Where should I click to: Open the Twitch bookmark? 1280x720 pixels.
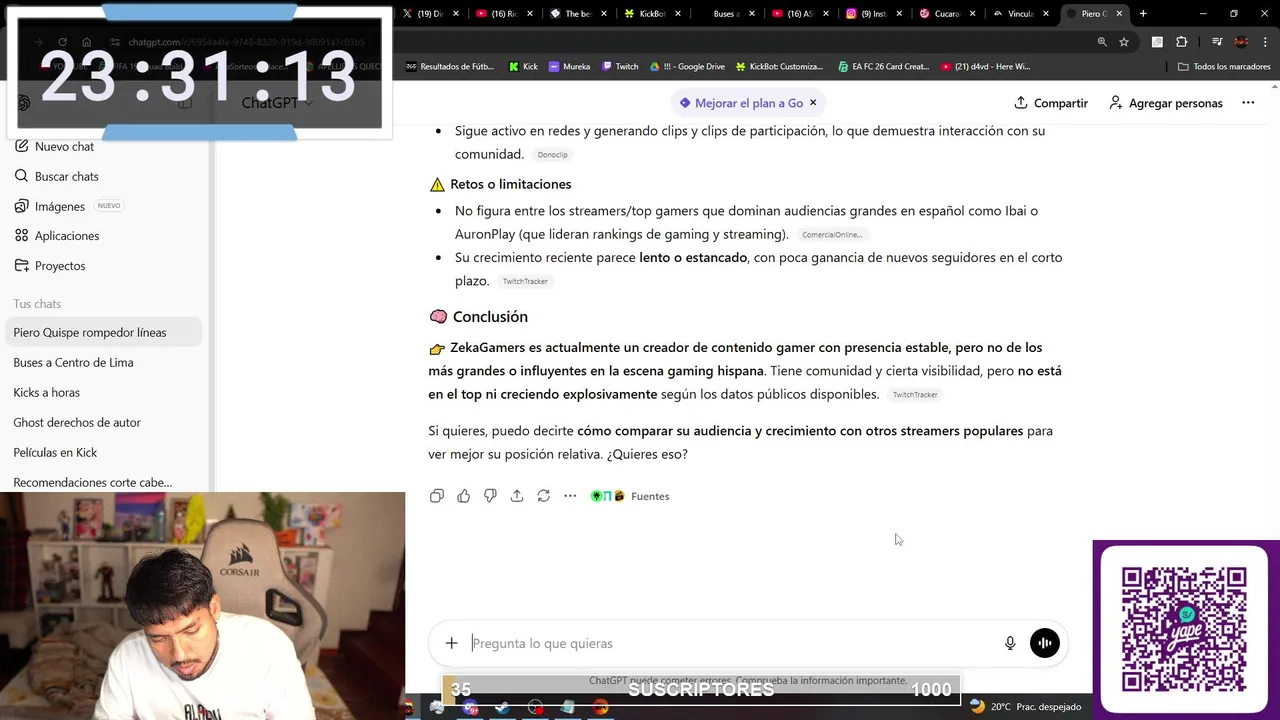pos(620,67)
